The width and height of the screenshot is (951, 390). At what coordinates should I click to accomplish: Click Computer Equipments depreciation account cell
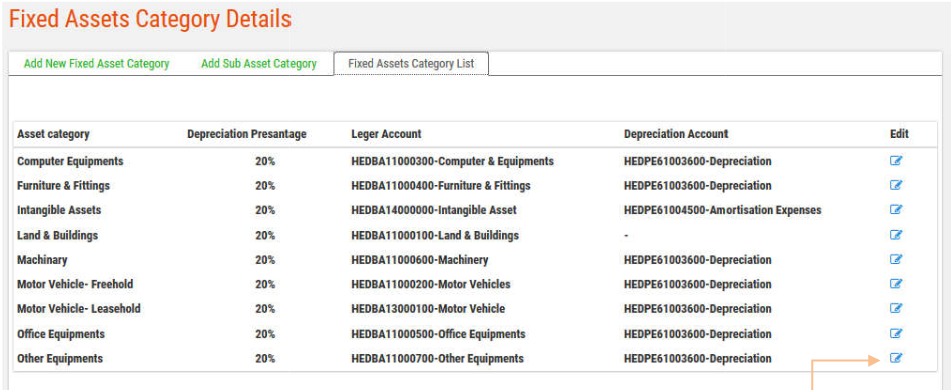tap(698, 161)
